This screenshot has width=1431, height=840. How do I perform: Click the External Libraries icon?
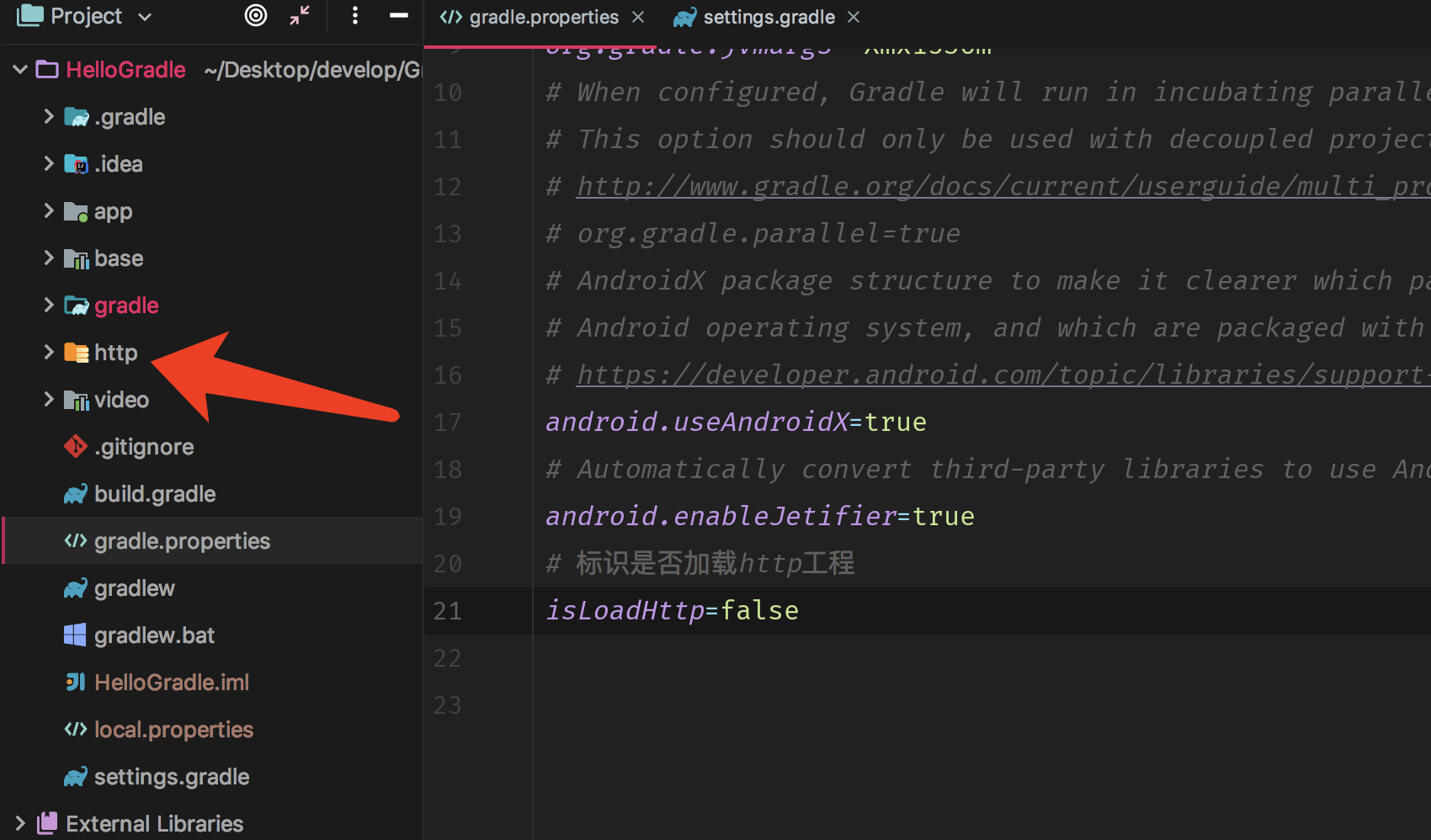(x=48, y=823)
